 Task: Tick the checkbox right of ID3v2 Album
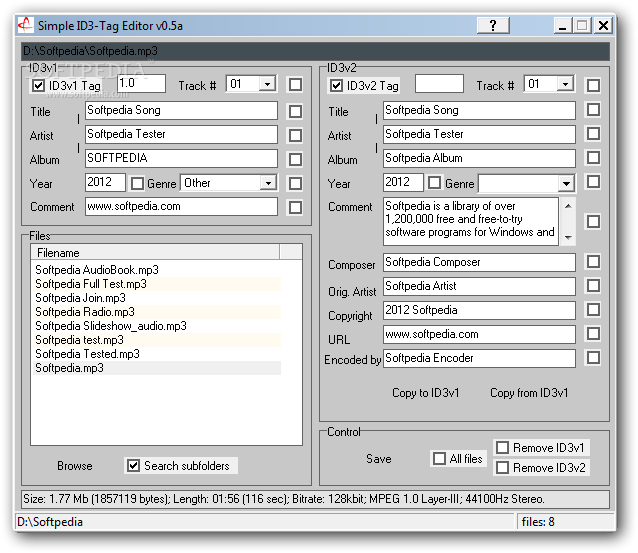[x=593, y=157]
